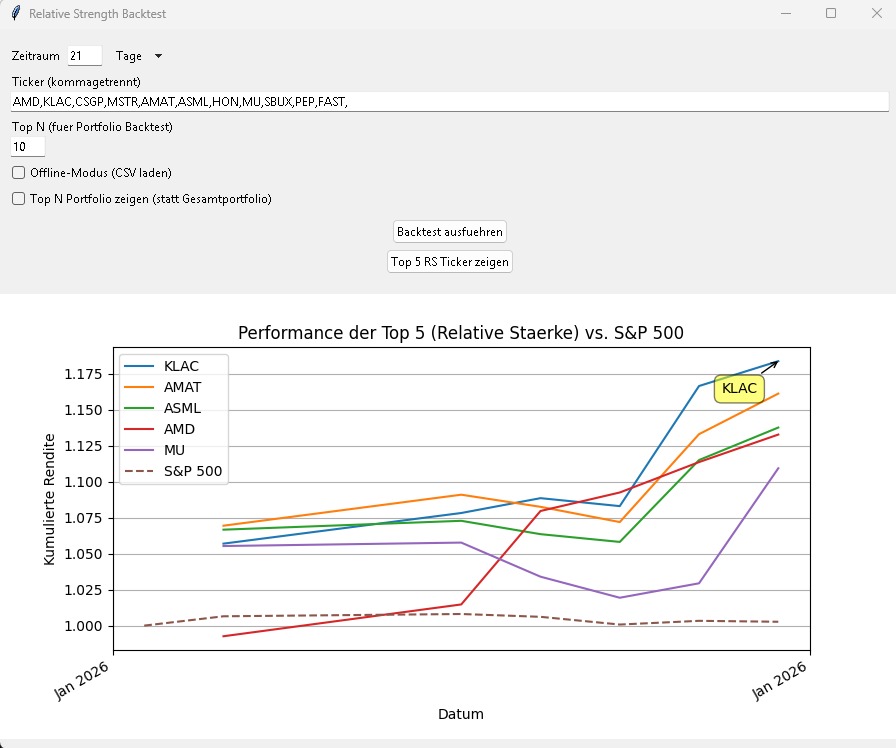Image resolution: width=896 pixels, height=748 pixels.
Task: Enable Offline-Modus (CSV laden) checkbox
Action: (18, 173)
